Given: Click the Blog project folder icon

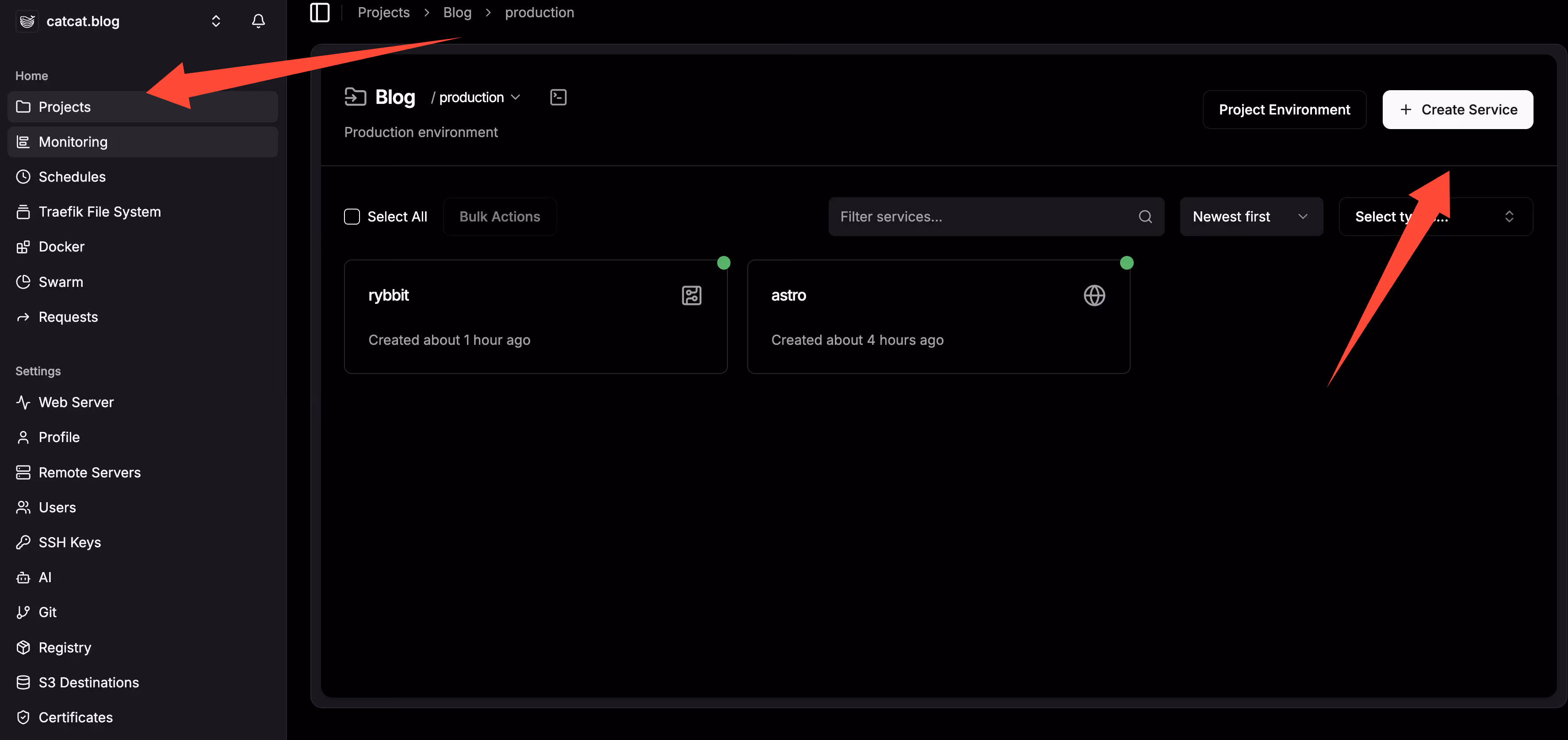Looking at the screenshot, I should [x=355, y=97].
